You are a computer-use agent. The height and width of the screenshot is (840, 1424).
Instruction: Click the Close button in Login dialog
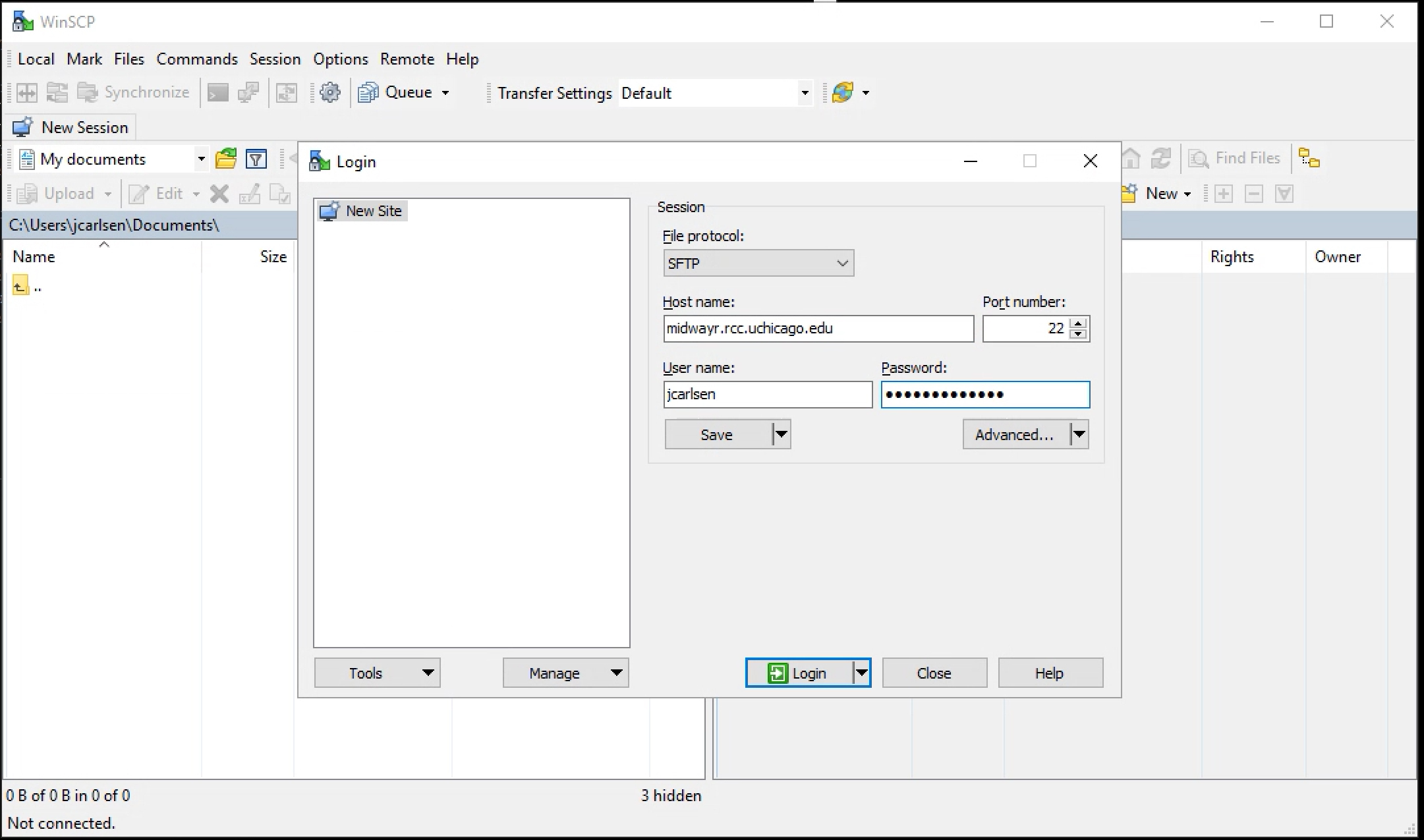coord(934,673)
